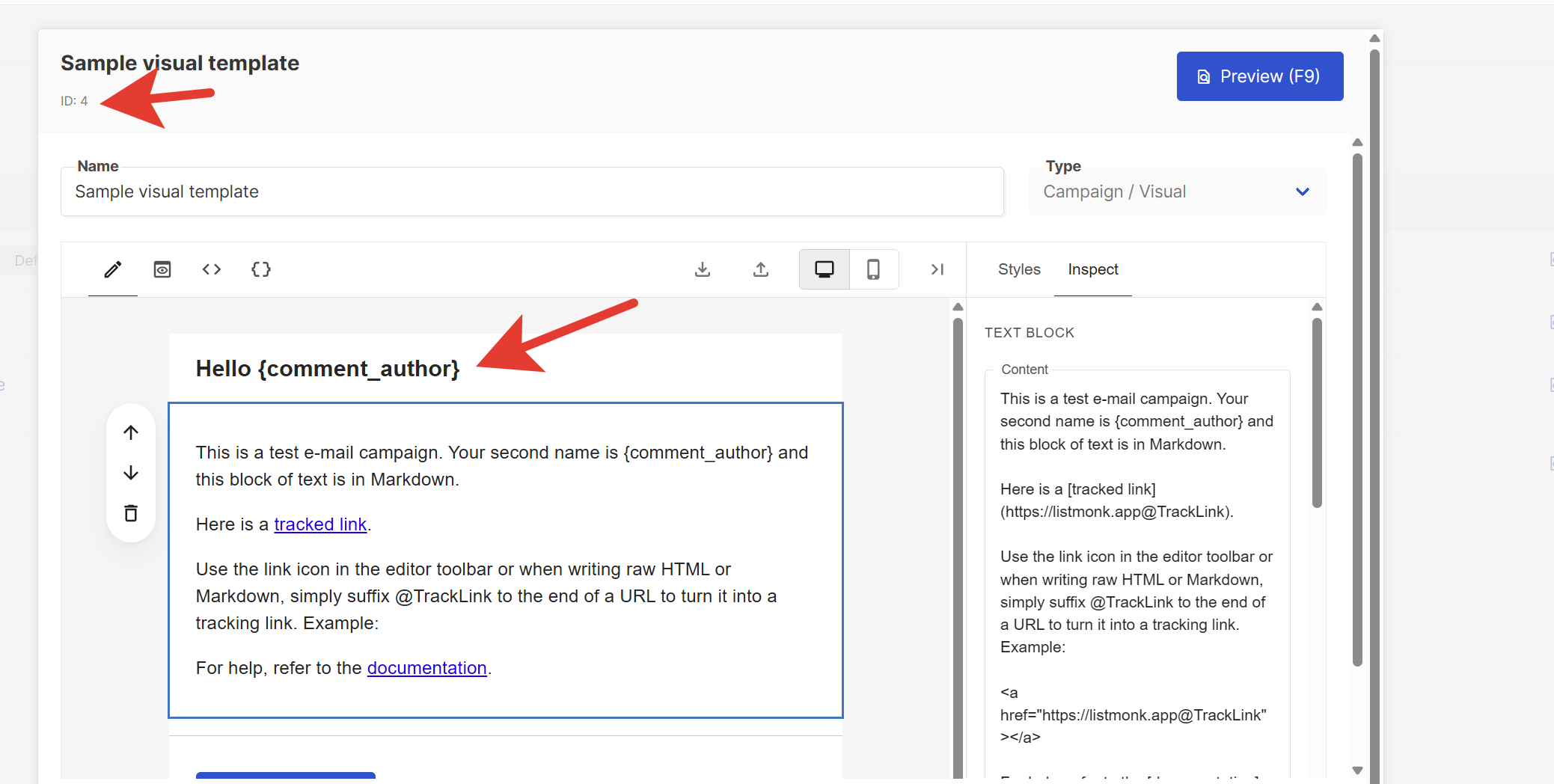
Task: Open the preview eye icon in toolbar
Action: (x=162, y=269)
